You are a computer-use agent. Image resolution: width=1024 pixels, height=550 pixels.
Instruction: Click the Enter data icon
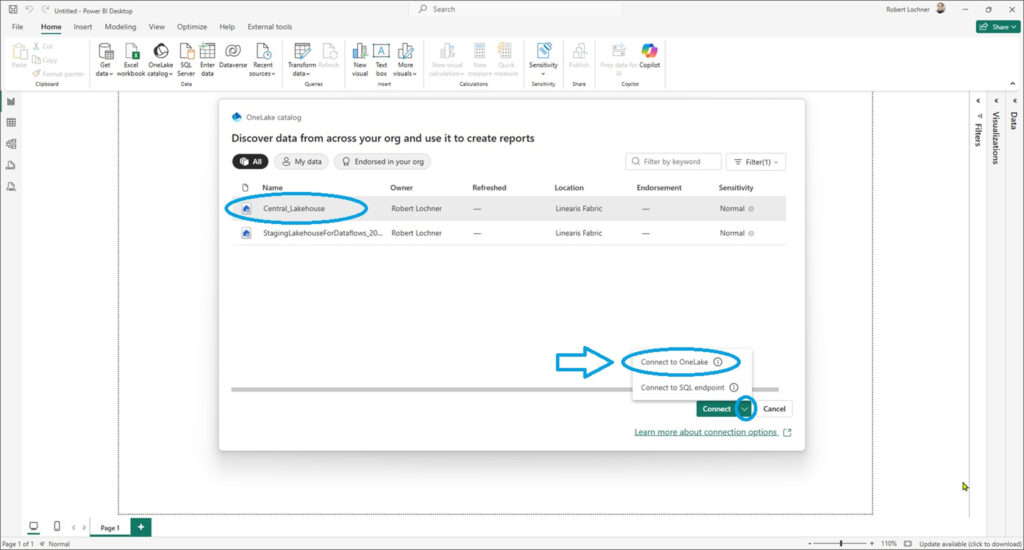207,51
